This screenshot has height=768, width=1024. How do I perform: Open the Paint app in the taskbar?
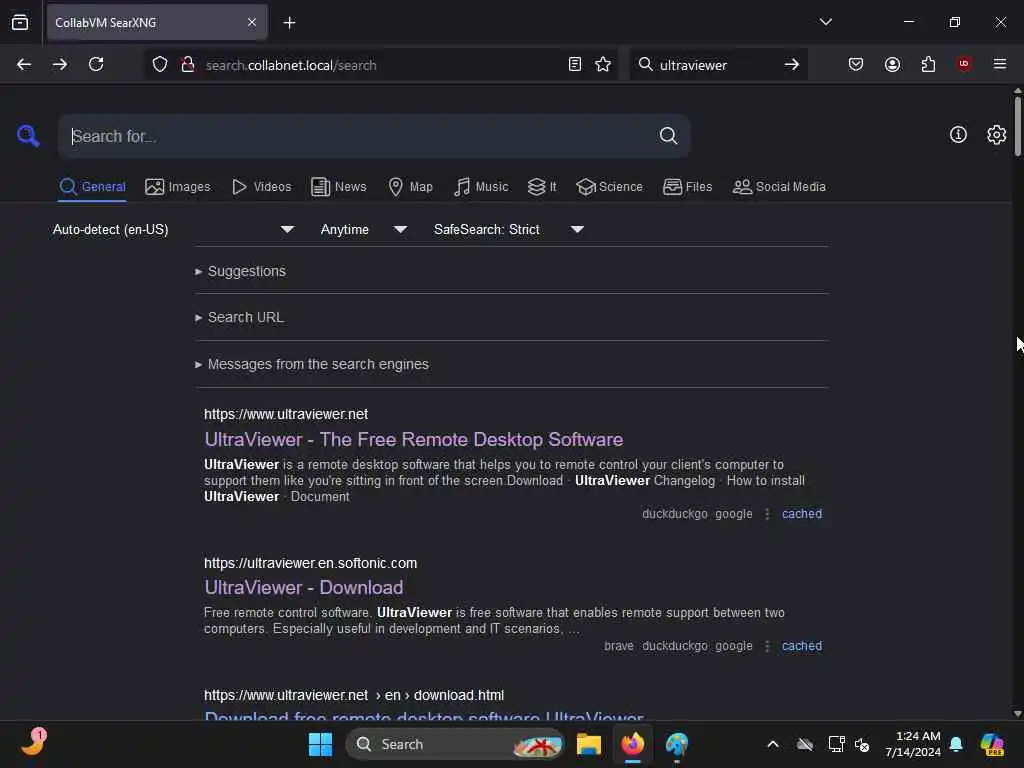(x=677, y=744)
